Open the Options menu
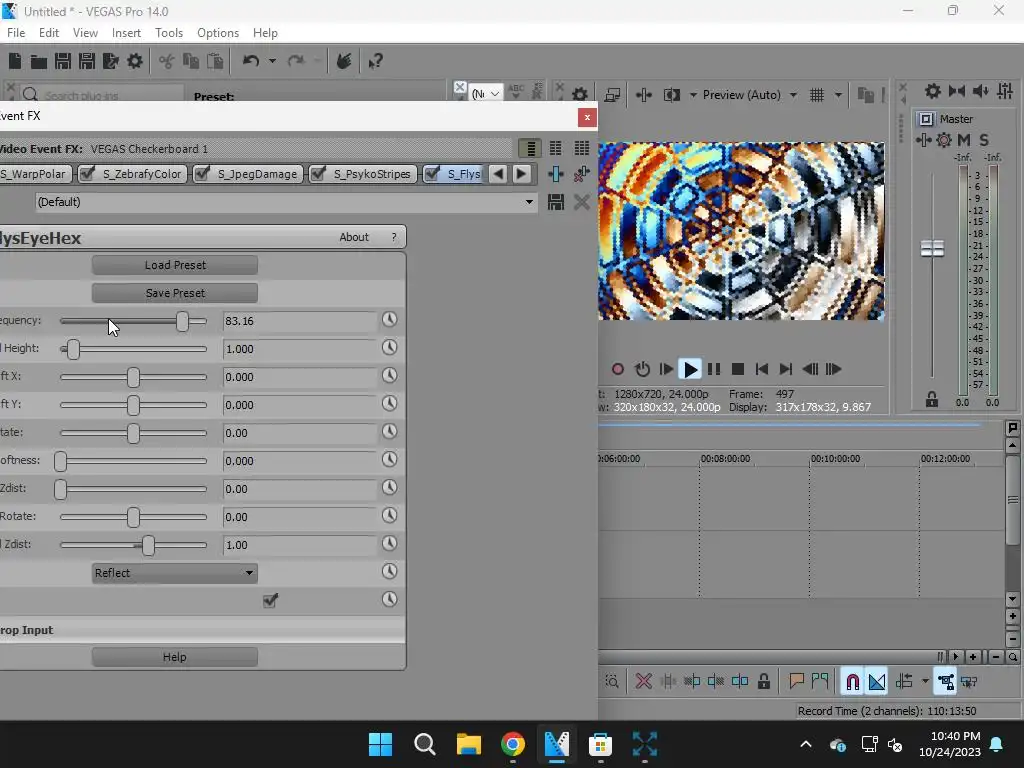Viewport: 1024px width, 768px height. [217, 33]
